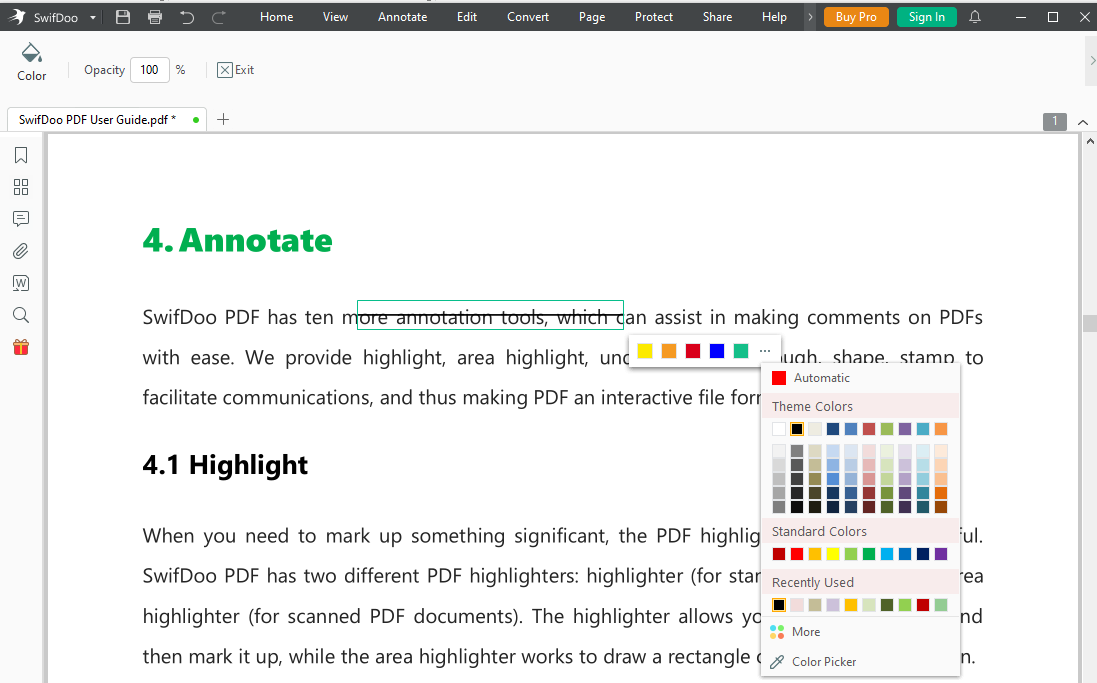Open More colors dialog
This screenshot has height=683, width=1097.
tap(860, 632)
